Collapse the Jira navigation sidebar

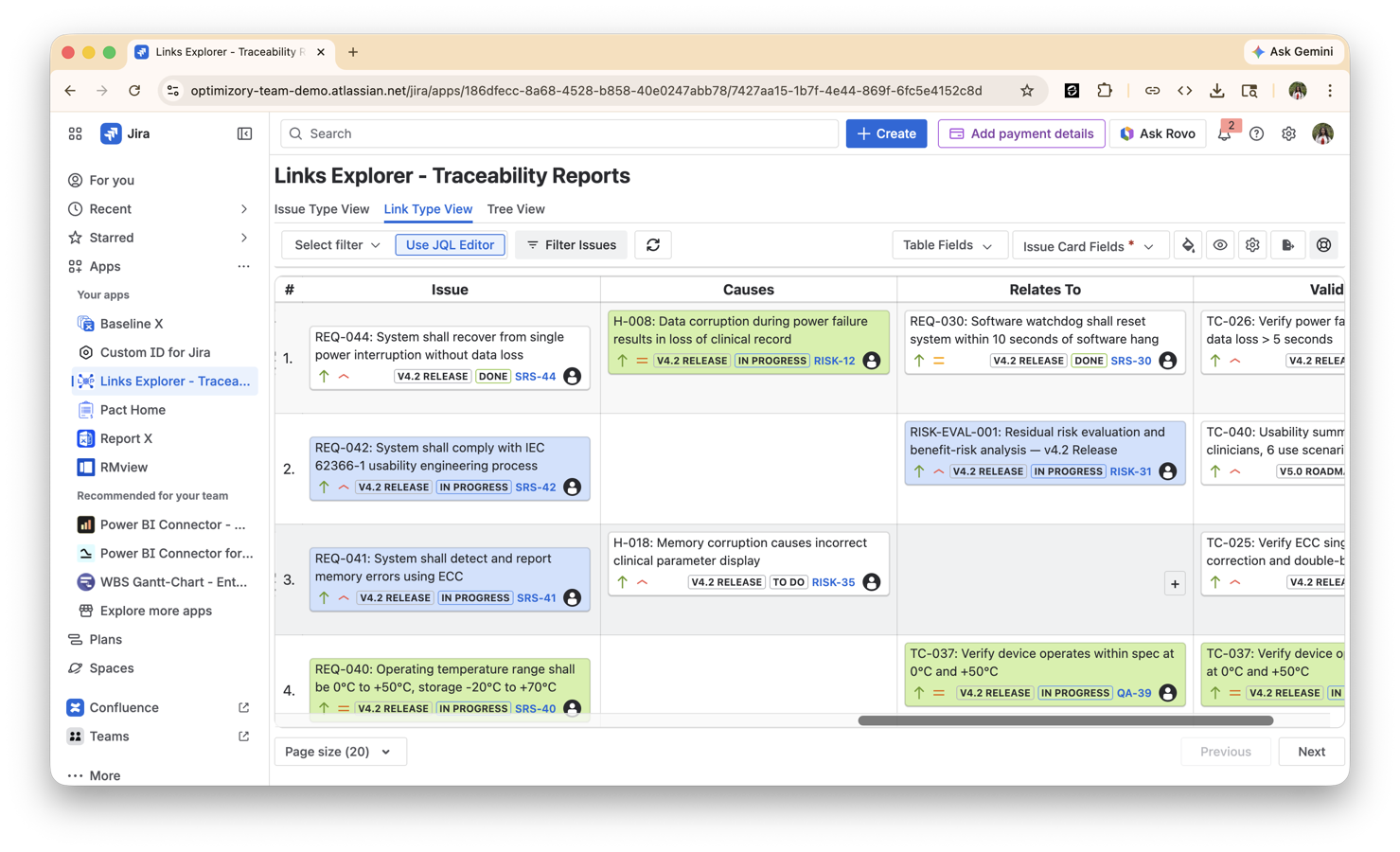pyautogui.click(x=244, y=133)
